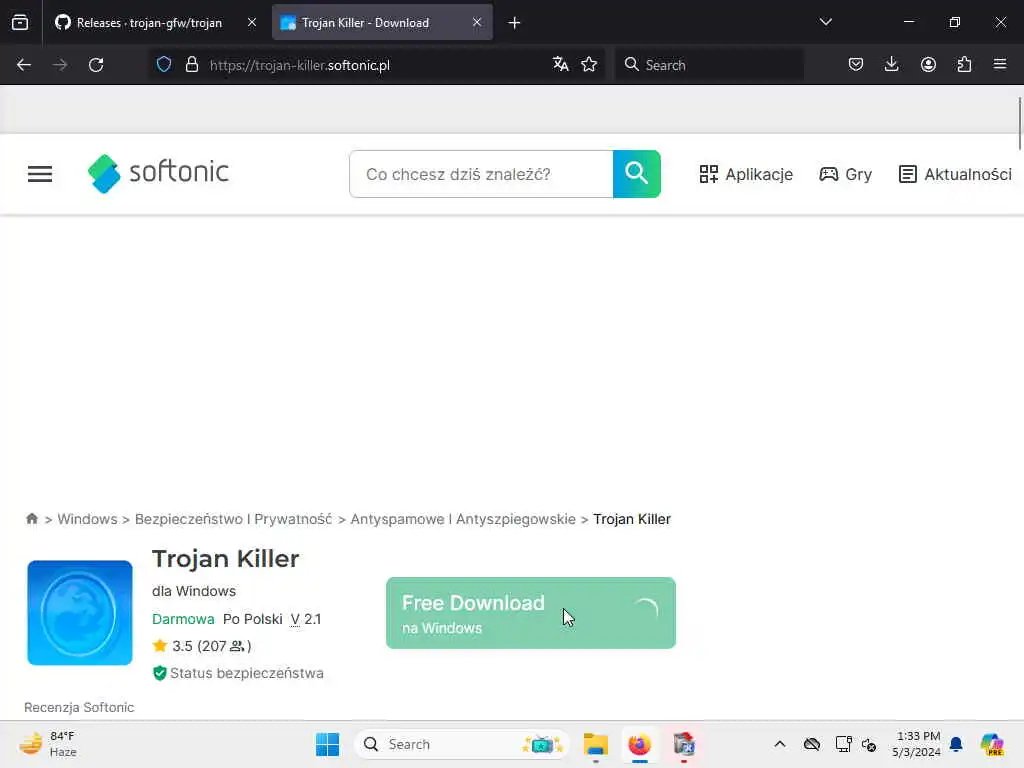This screenshot has width=1024, height=768.
Task: Open Bezpieczeństwo I Prywatność breadcrumb
Action: [x=233, y=519]
